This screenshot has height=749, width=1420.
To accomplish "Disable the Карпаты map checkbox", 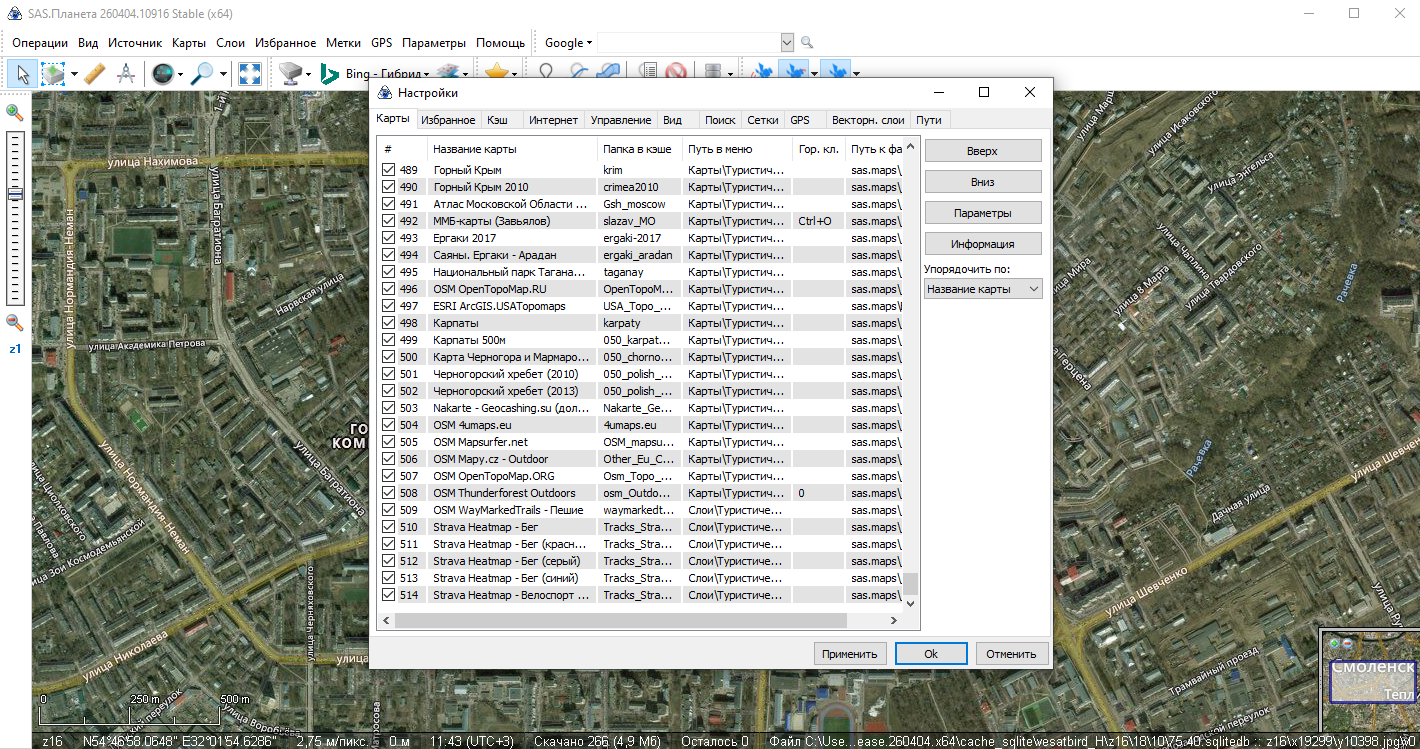I will pos(389,323).
